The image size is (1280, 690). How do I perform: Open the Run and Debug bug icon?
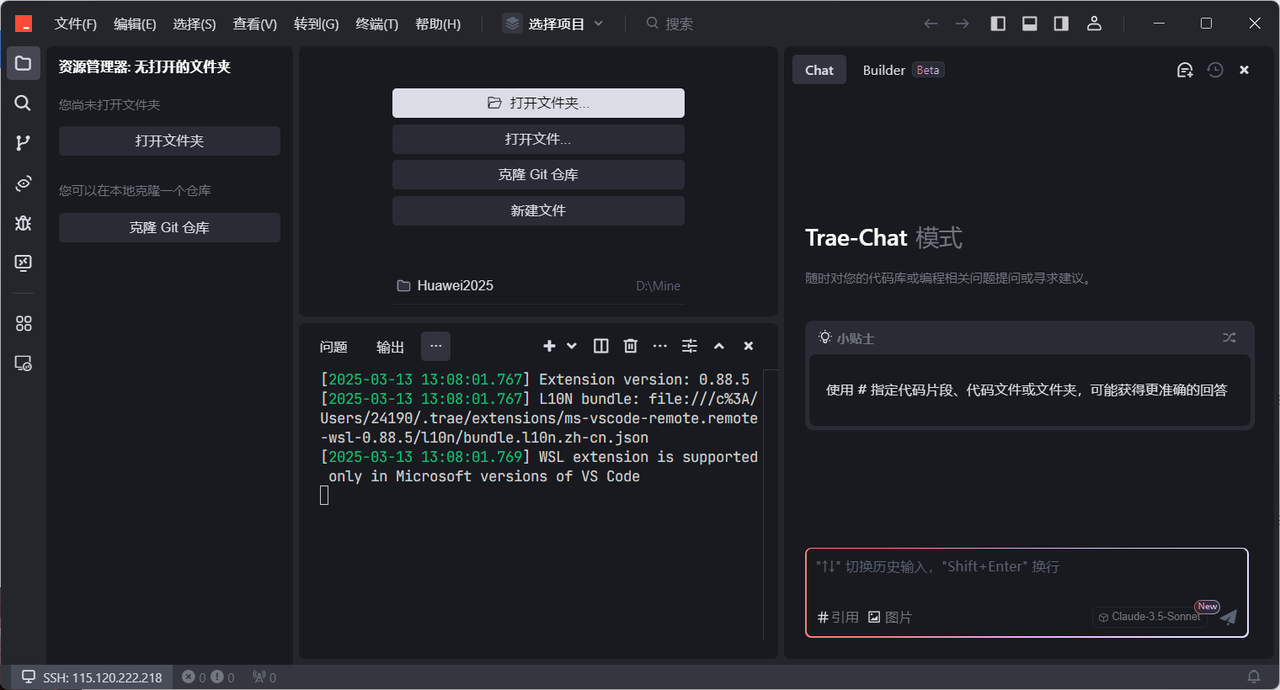[23, 223]
